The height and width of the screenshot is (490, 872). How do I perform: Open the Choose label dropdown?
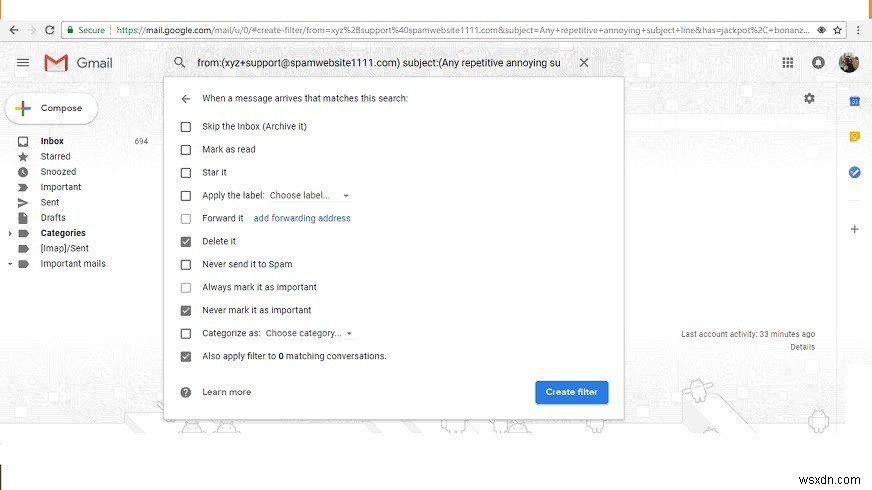[x=309, y=196]
